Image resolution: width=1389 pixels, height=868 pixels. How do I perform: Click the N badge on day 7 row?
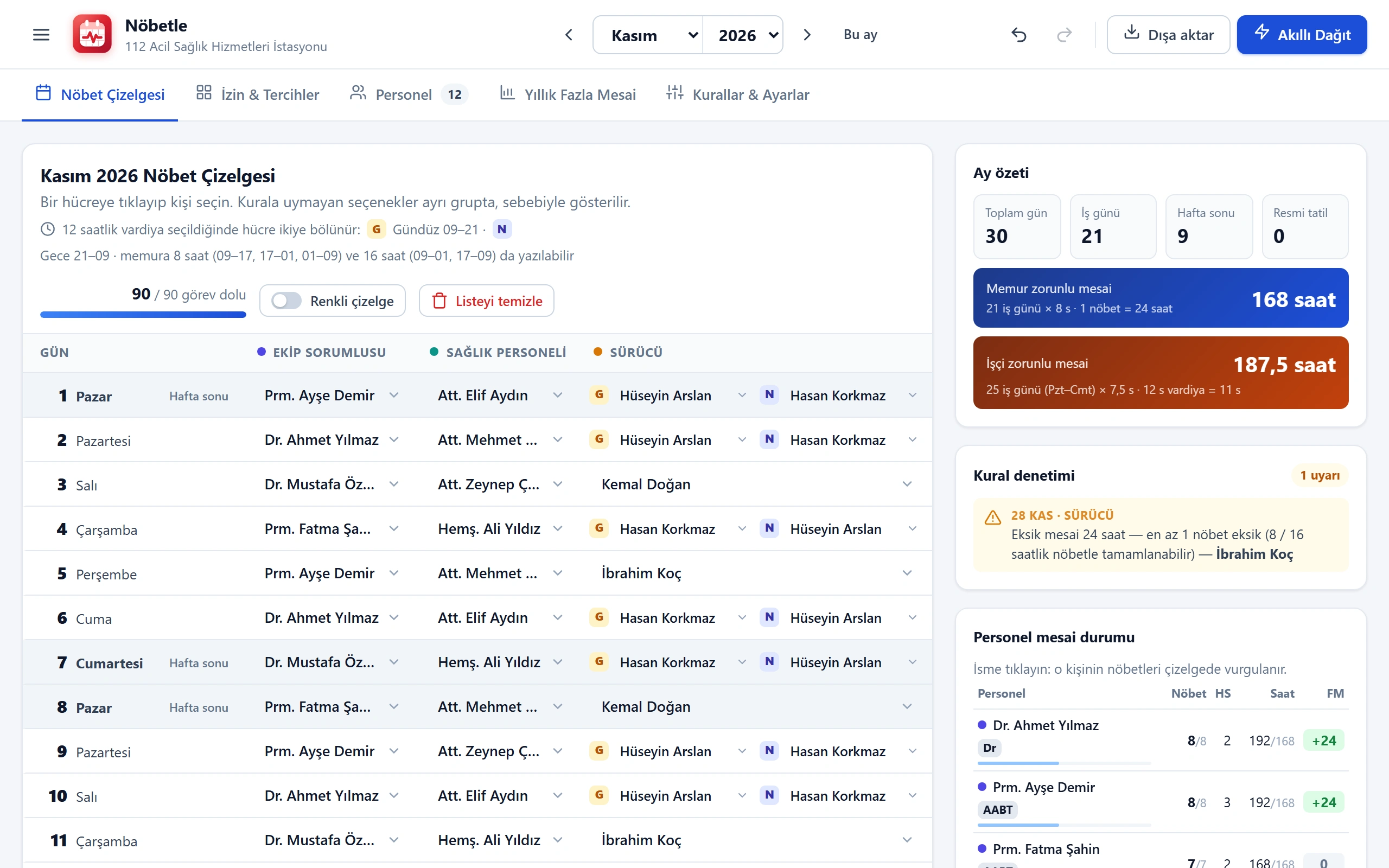tap(769, 662)
